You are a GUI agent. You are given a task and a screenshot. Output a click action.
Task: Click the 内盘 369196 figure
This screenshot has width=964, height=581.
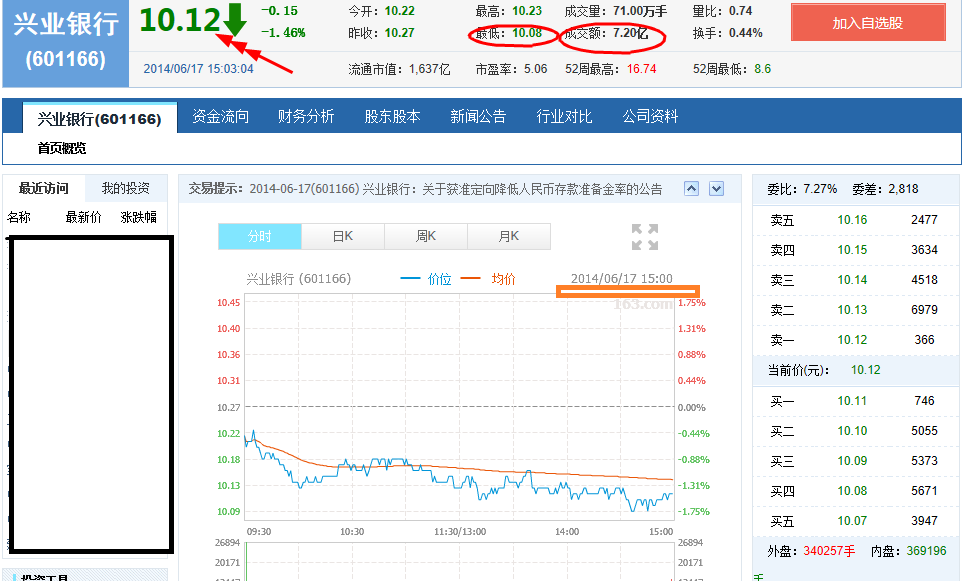point(926,551)
